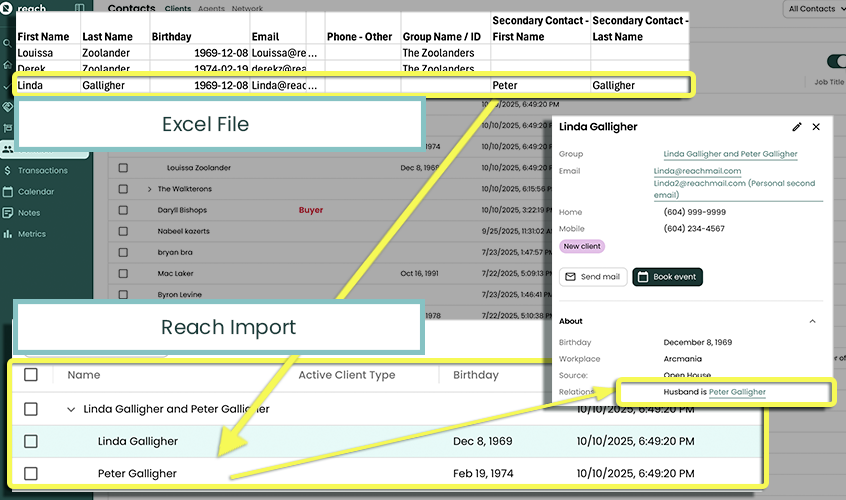The width and height of the screenshot is (846, 500).
Task: Collapse the About section chevron
Action: 812,321
